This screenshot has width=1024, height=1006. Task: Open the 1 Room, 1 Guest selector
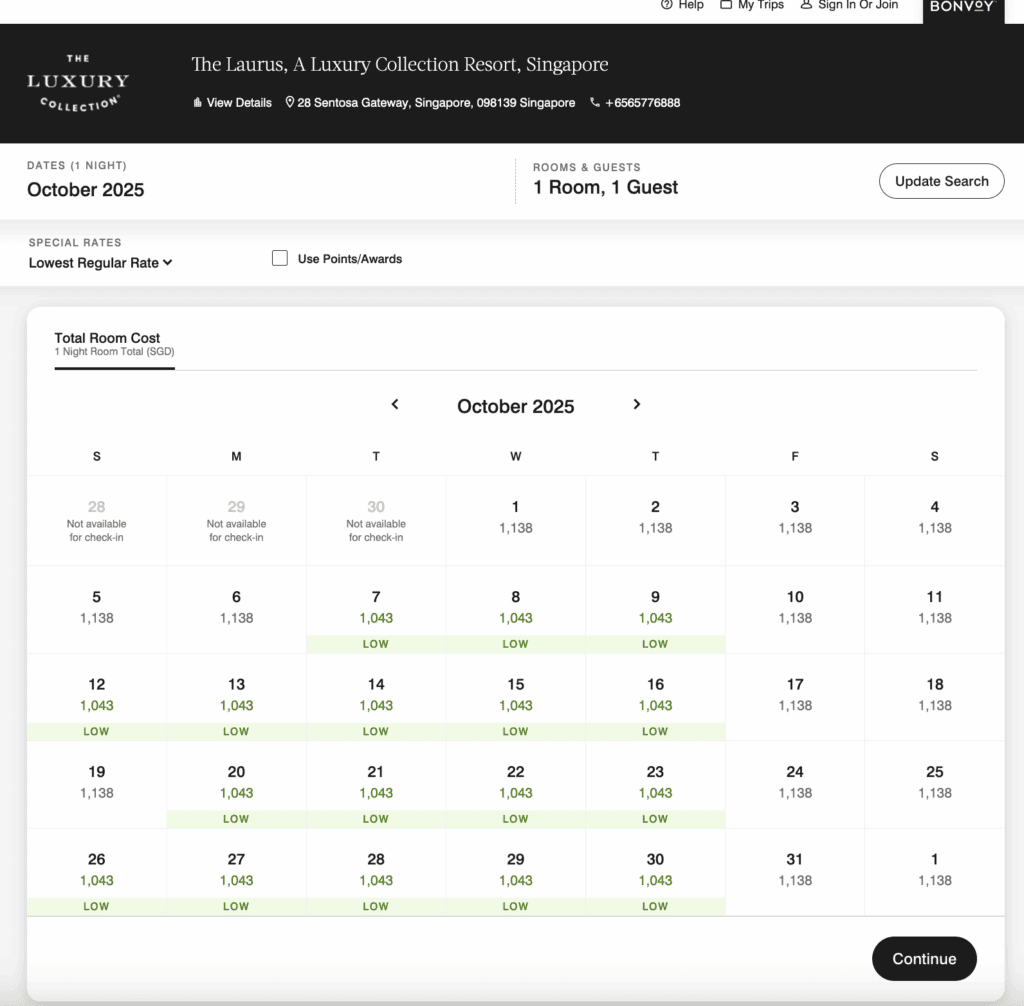point(605,187)
